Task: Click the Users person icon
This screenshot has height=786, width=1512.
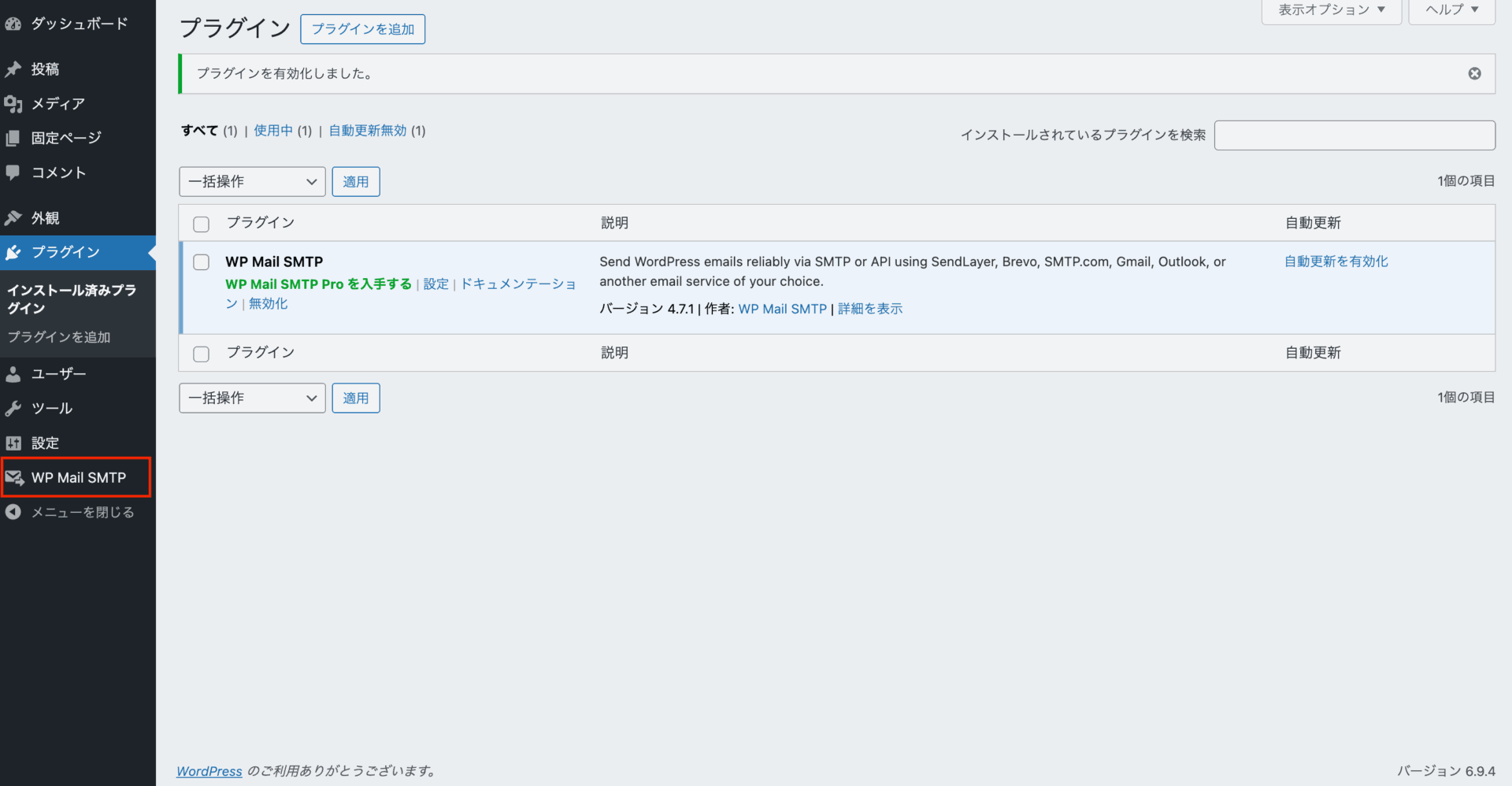Action: (x=13, y=374)
